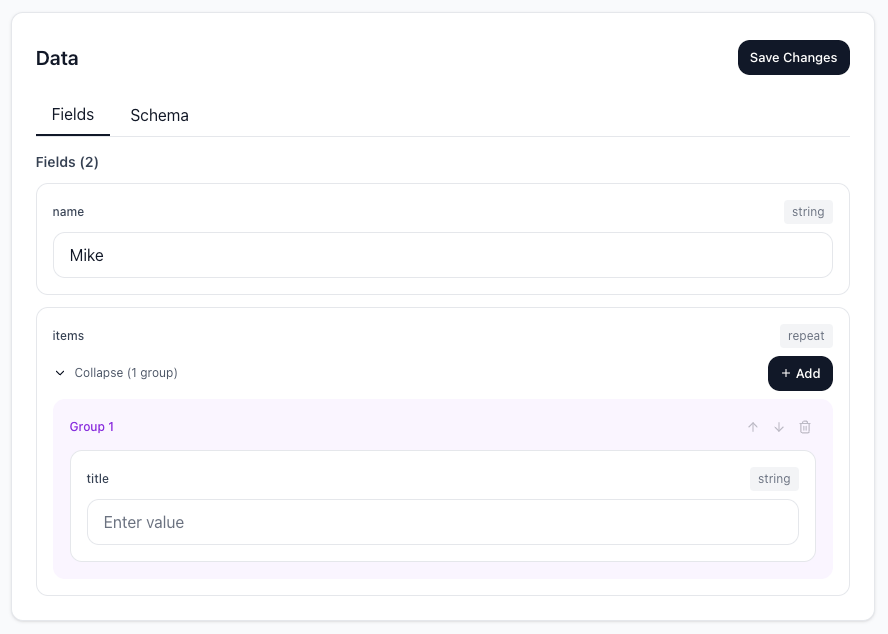
Task: Click the plus icon in the Add button
Action: coord(786,373)
